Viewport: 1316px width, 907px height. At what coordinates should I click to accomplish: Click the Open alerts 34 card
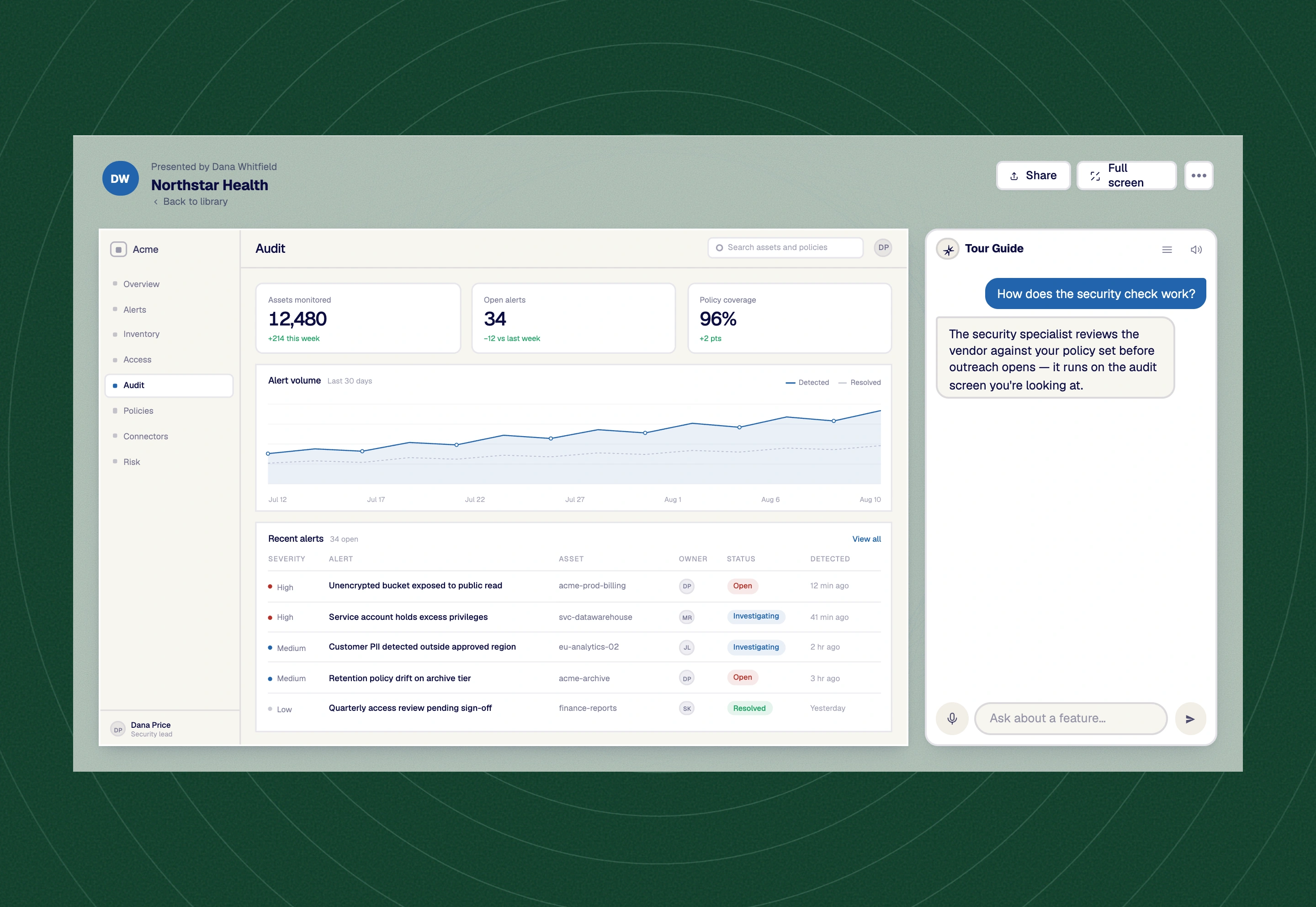click(573, 318)
